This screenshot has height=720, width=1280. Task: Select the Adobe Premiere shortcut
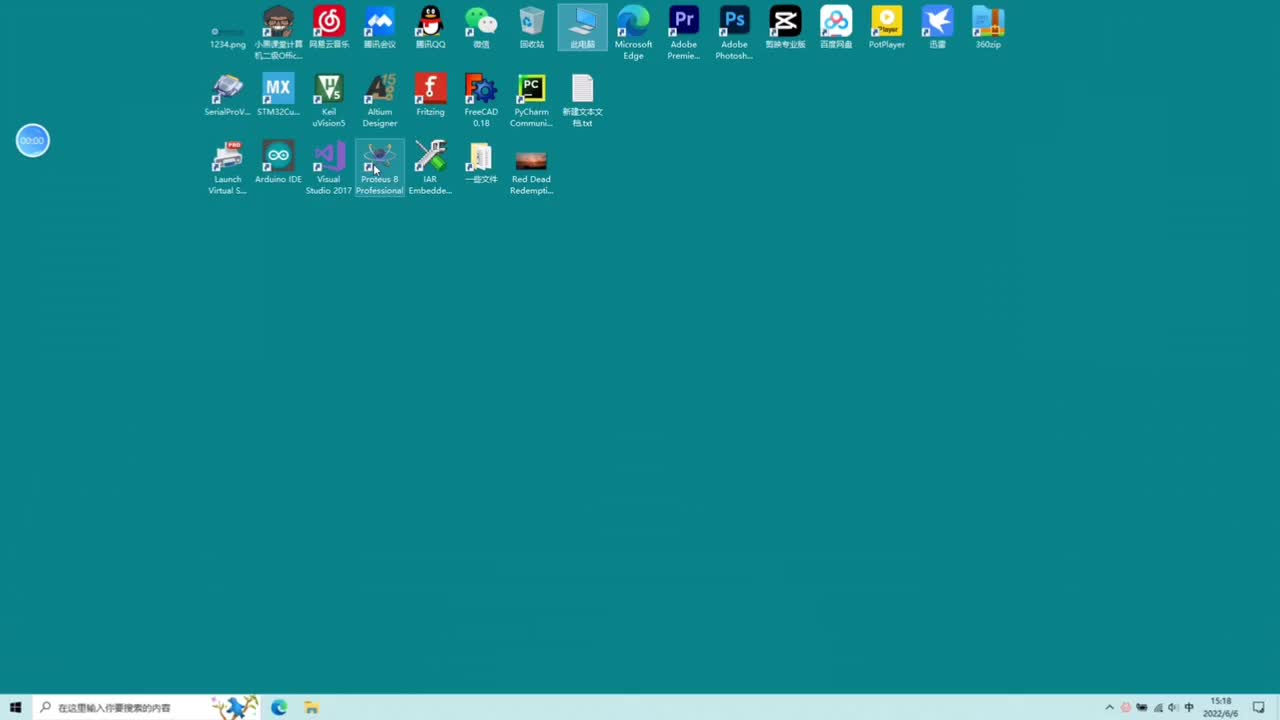[x=684, y=32]
